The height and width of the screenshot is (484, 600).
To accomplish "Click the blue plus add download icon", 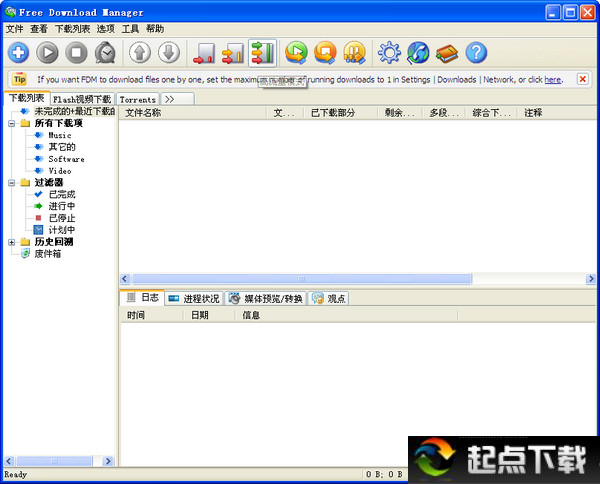I will pos(18,53).
